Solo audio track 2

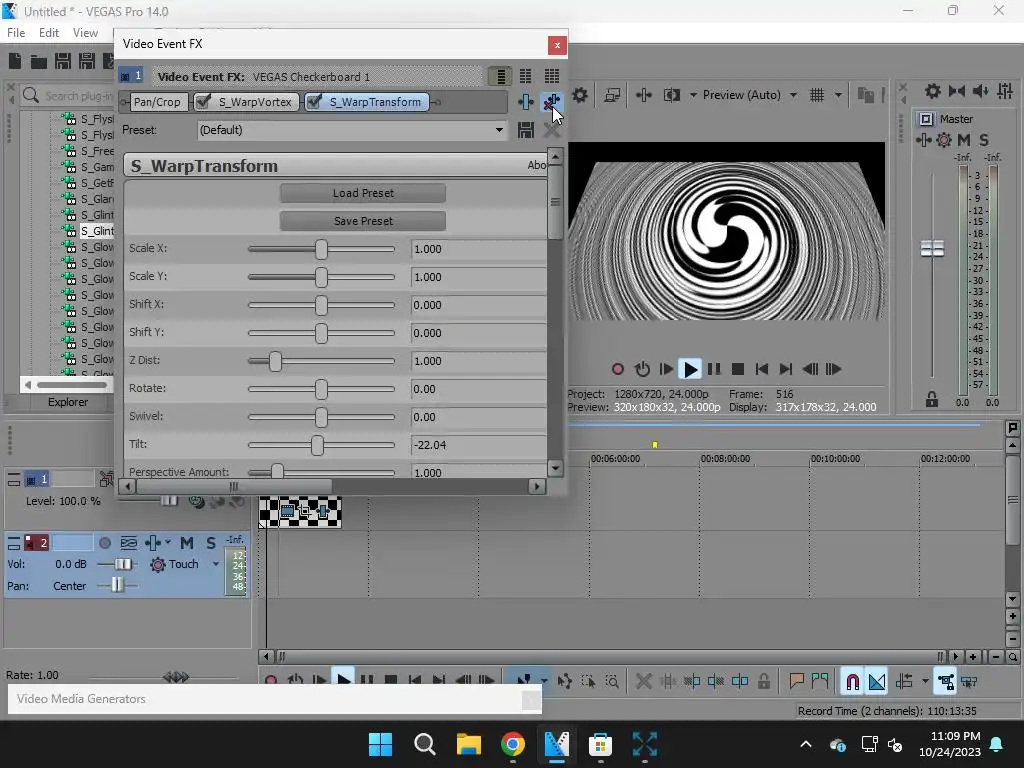(210, 543)
